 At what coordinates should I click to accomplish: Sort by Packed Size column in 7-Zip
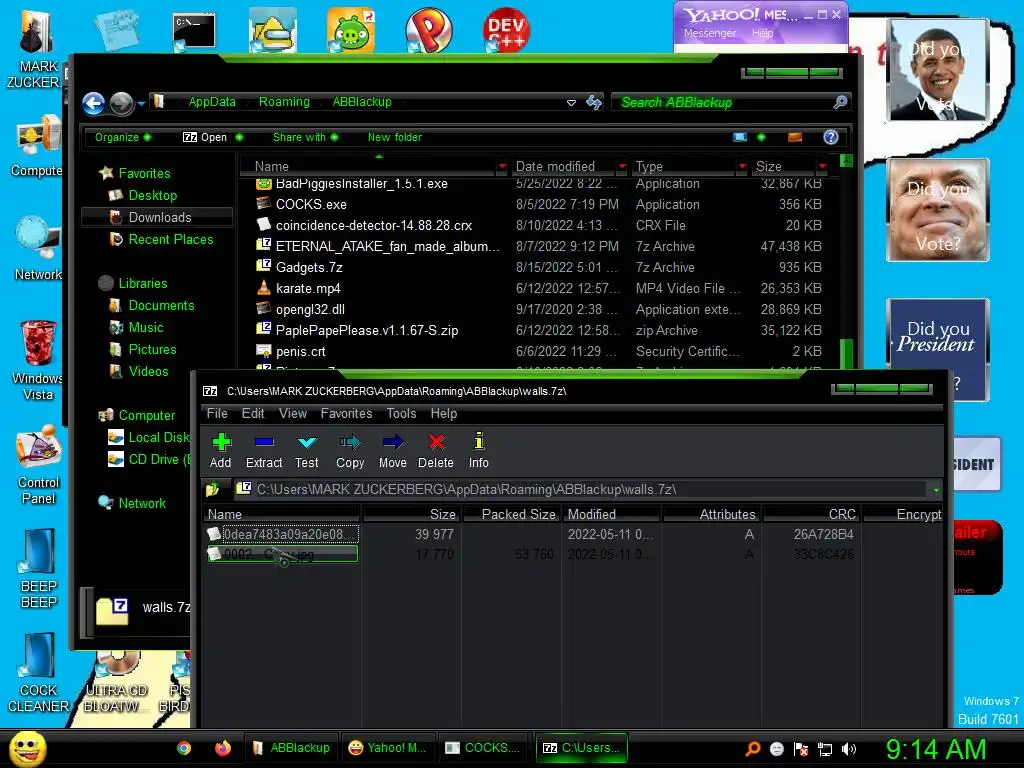click(513, 515)
